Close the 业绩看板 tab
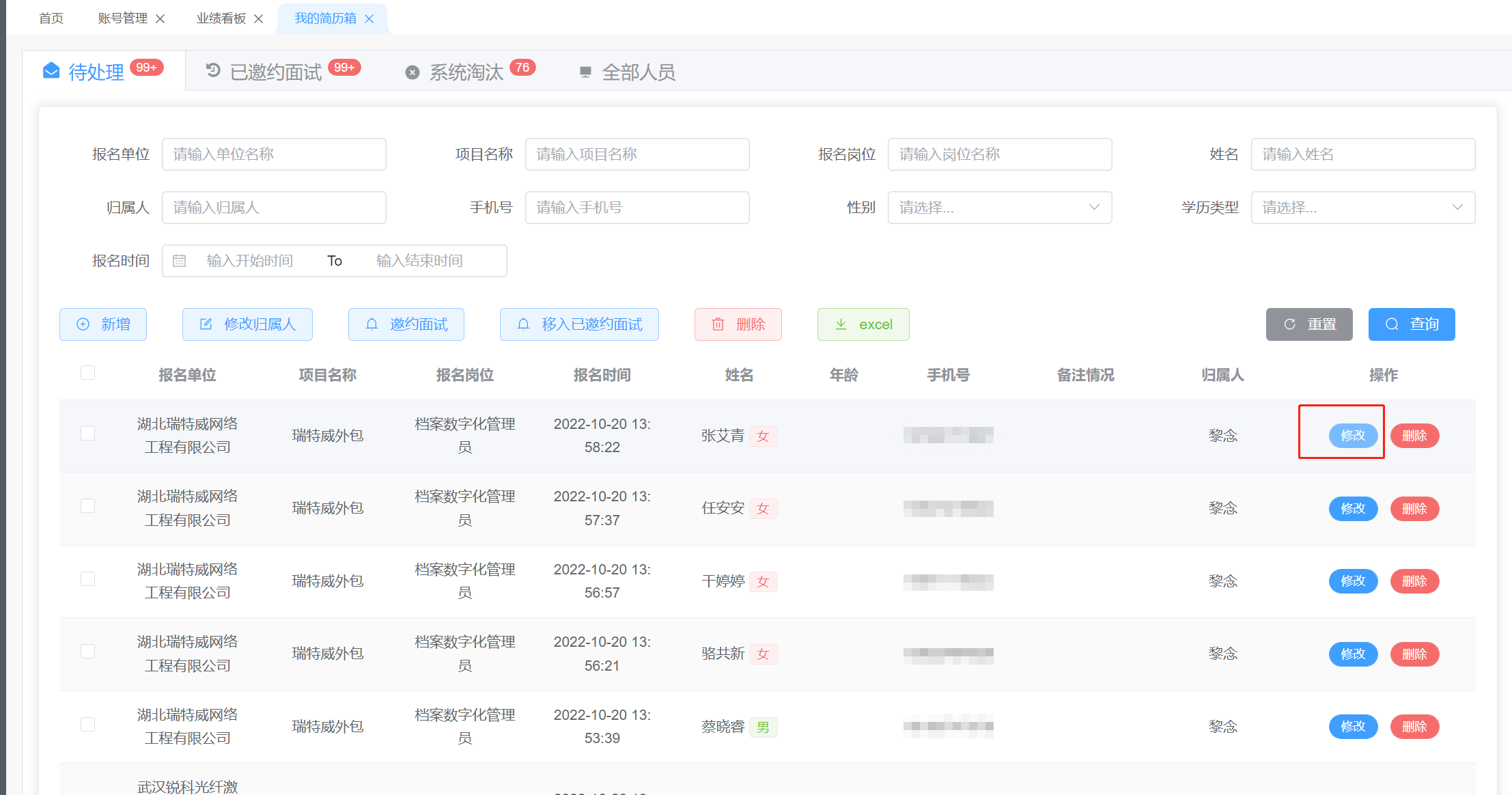 click(259, 18)
